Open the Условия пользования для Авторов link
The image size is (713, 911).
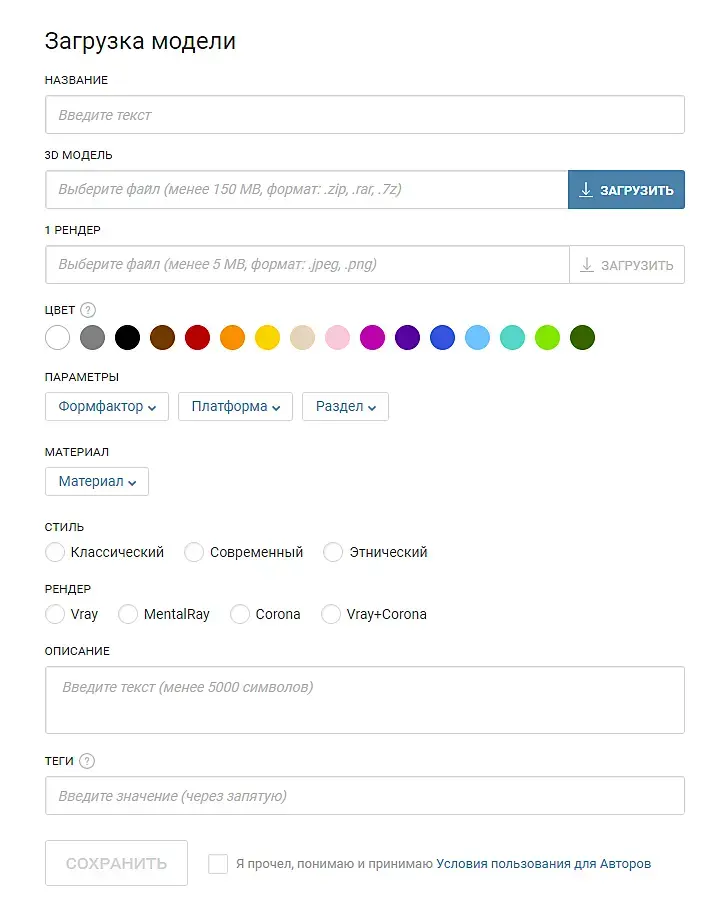pyautogui.click(x=543, y=864)
